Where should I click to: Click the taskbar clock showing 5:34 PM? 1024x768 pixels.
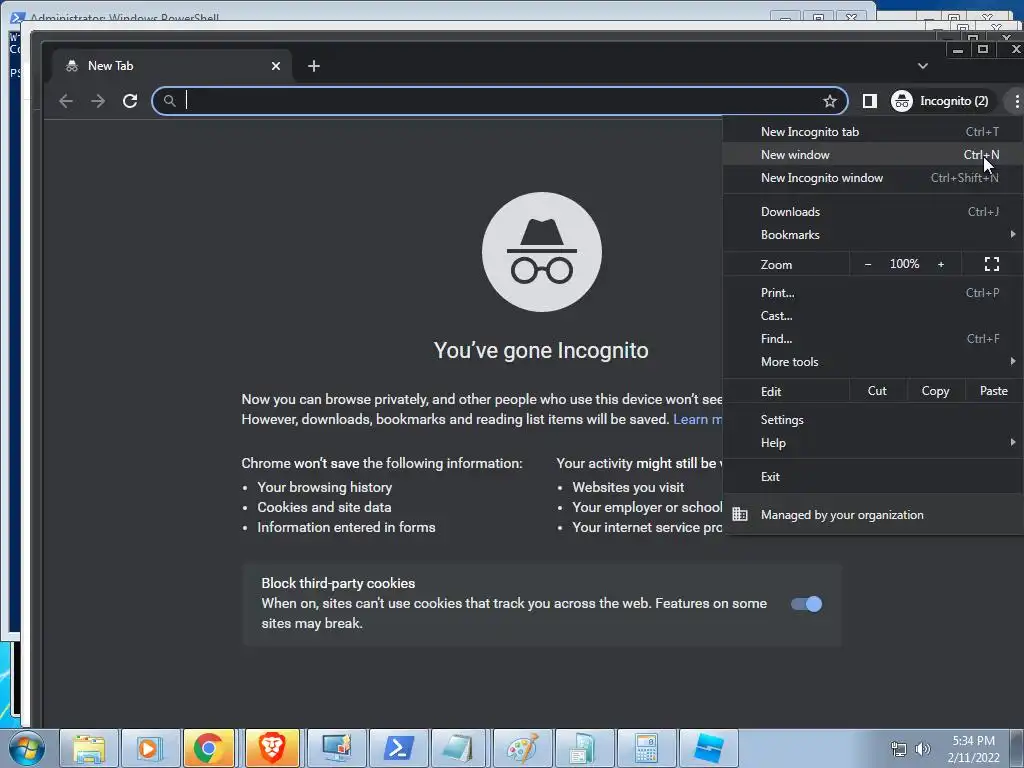[973, 749]
